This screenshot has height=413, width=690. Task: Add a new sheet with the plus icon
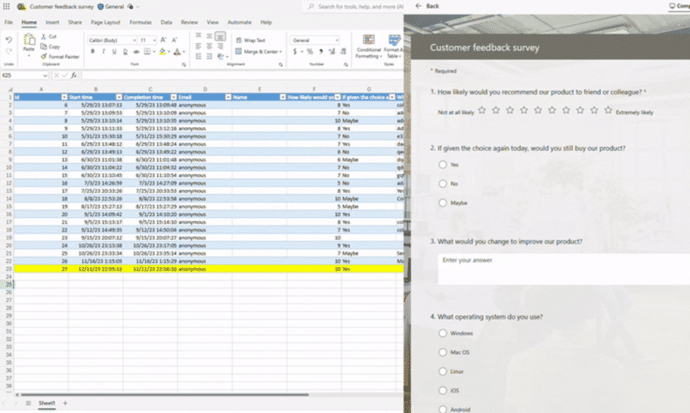tap(65, 402)
